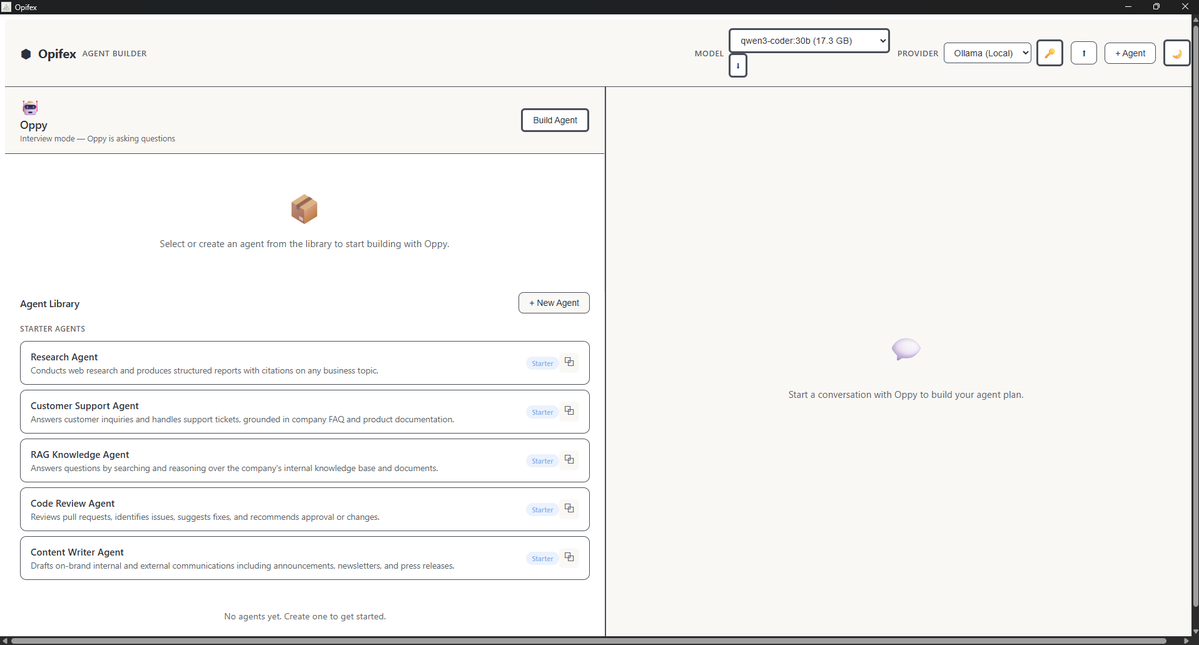Screen dimensions: 1199x645
Task: Click the Starter badge on Customer Support Agent
Action: [x=542, y=413]
